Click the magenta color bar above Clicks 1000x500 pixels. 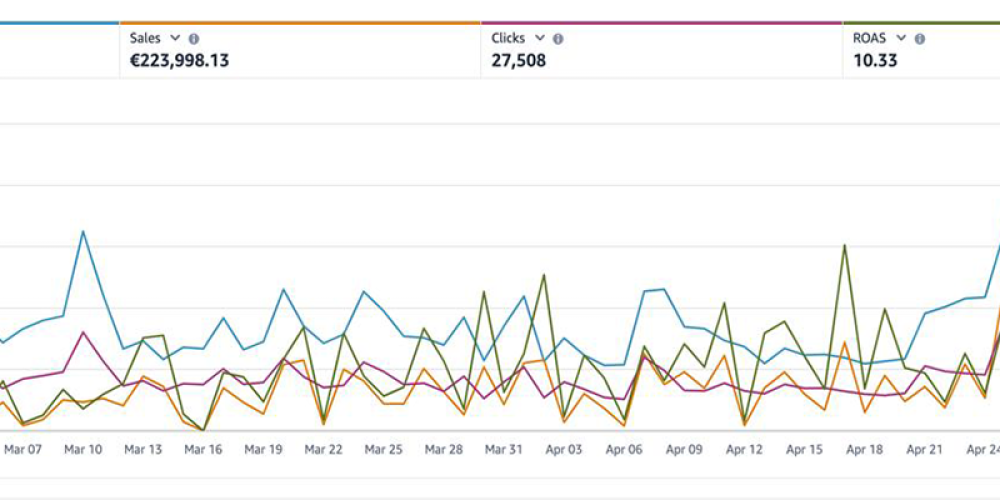pos(661,22)
